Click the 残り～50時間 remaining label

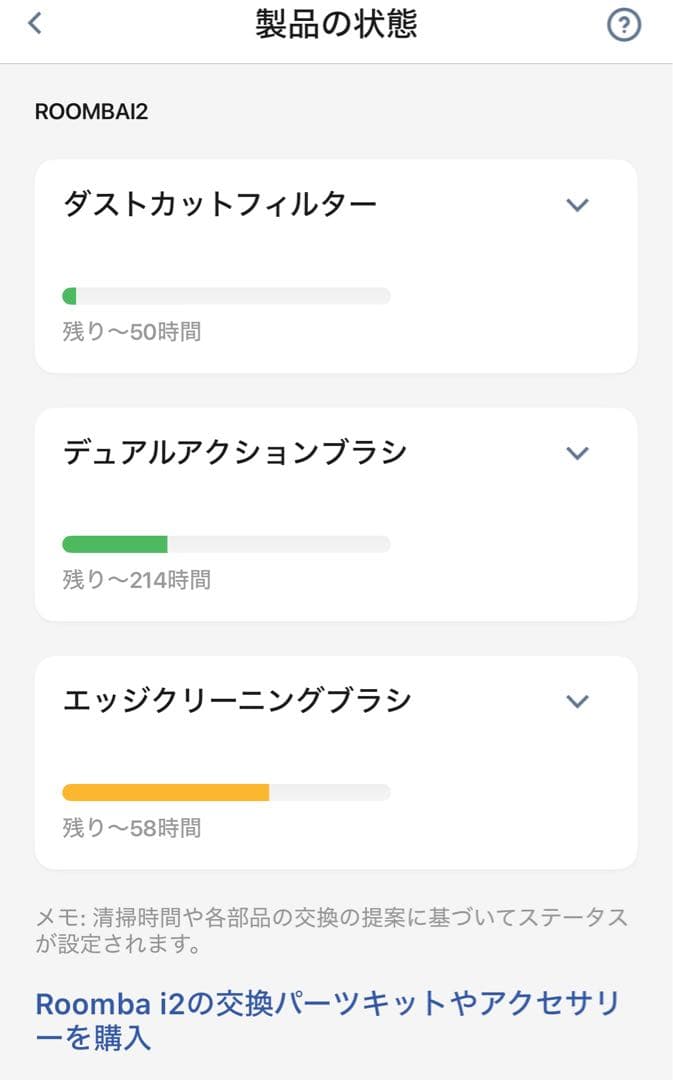click(132, 331)
